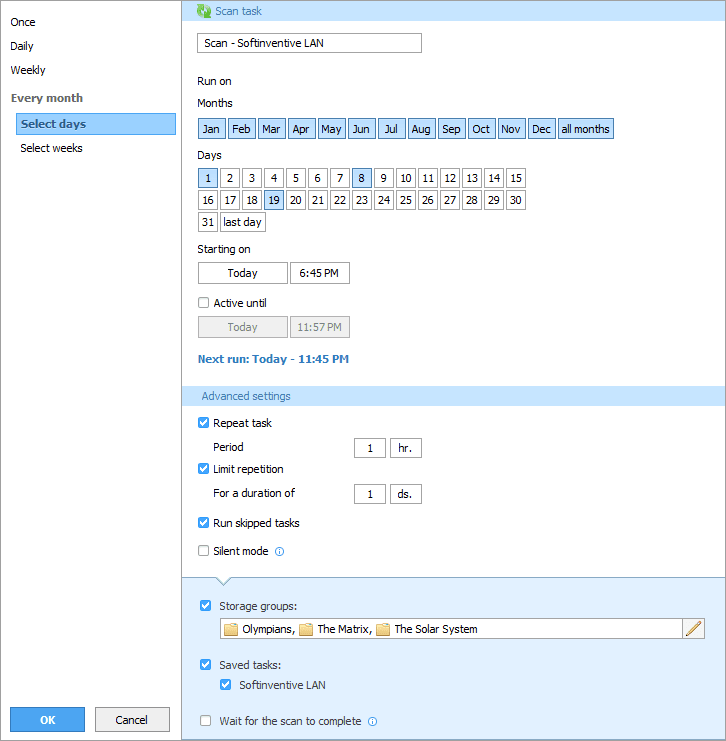Toggle day 15 in the Days grid
The image size is (726, 741).
coord(516,178)
